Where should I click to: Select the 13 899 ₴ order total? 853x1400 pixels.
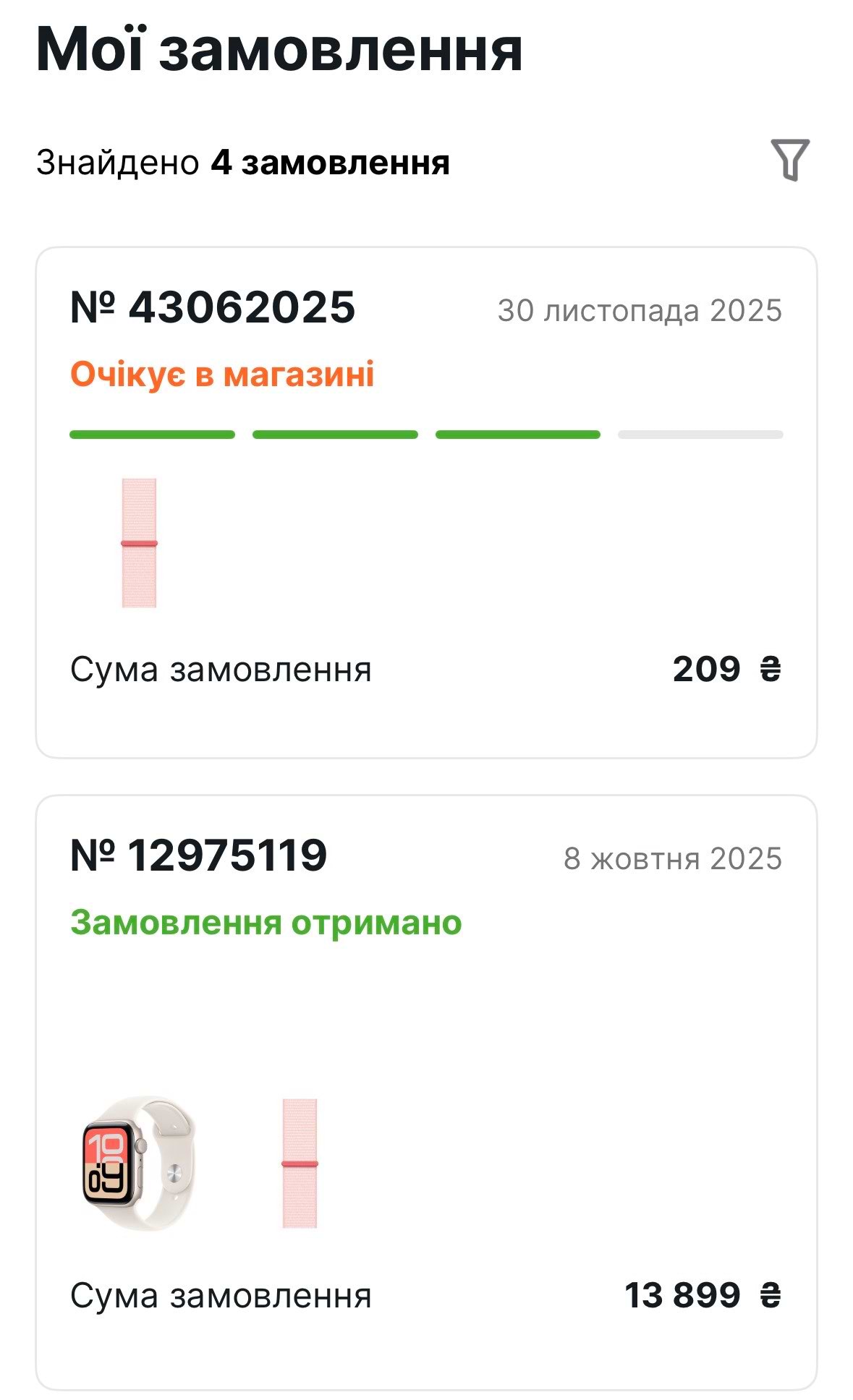[703, 1295]
